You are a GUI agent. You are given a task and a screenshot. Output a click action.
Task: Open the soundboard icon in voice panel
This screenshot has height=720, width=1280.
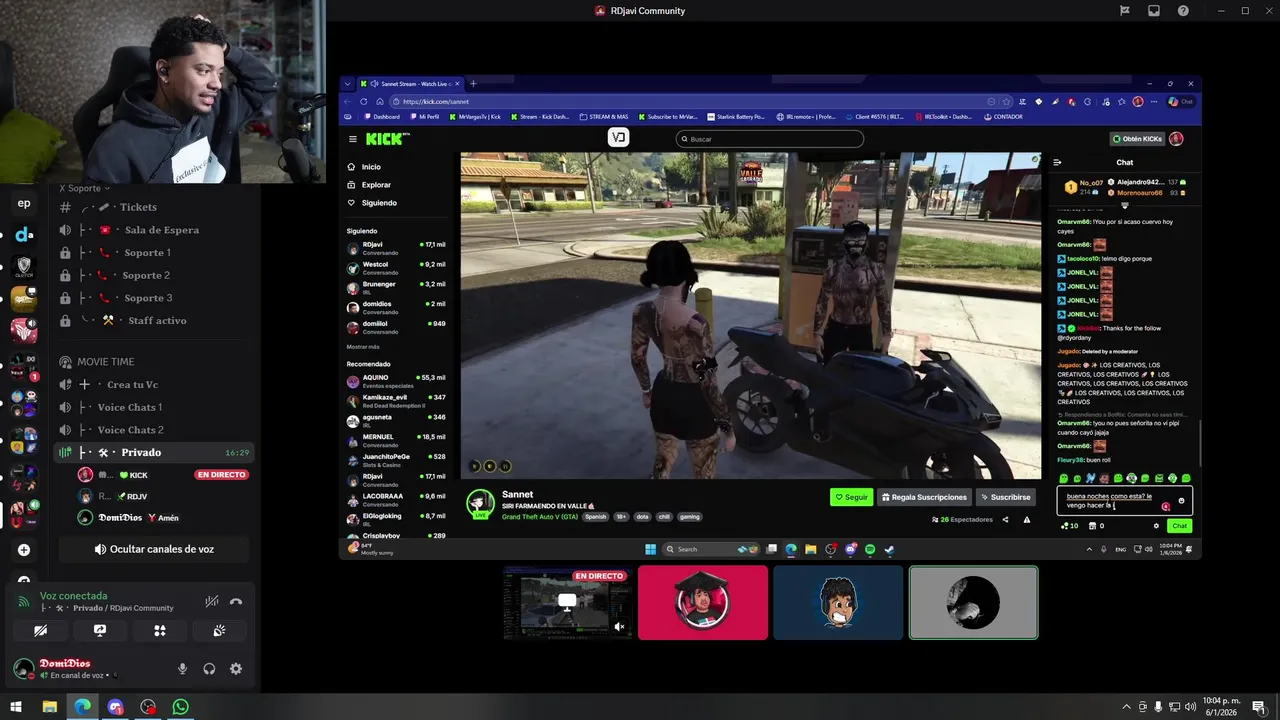219,630
